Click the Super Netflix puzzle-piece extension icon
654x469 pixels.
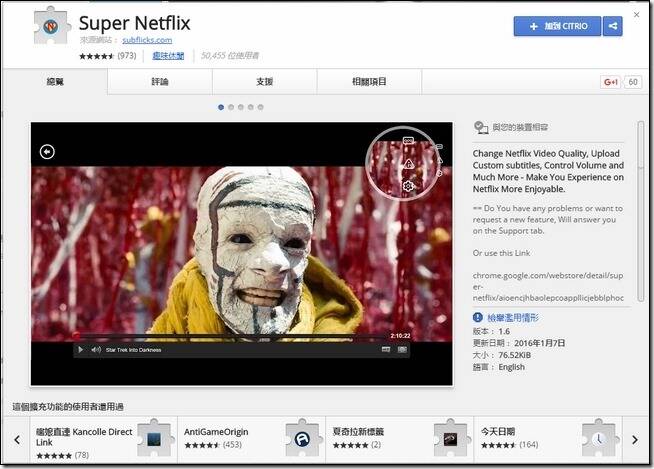(52, 26)
